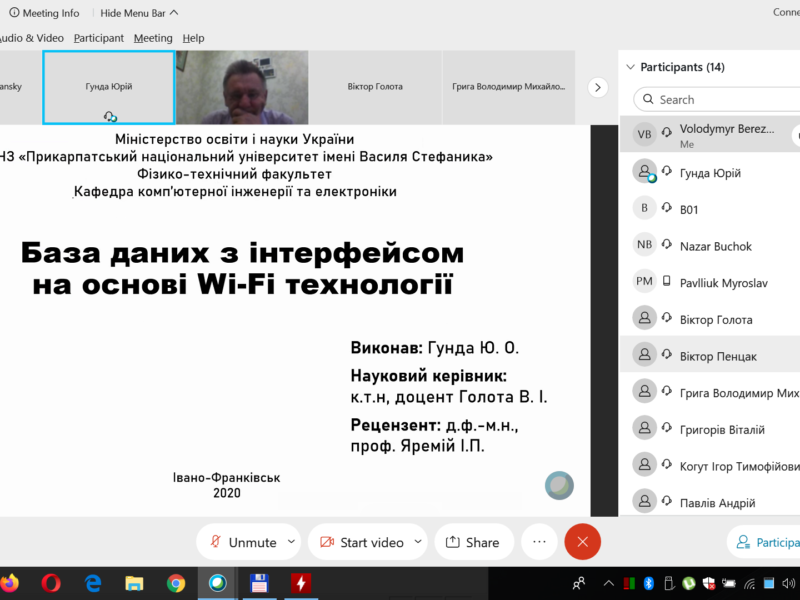
Task: Click the participant Search field
Action: (716, 100)
